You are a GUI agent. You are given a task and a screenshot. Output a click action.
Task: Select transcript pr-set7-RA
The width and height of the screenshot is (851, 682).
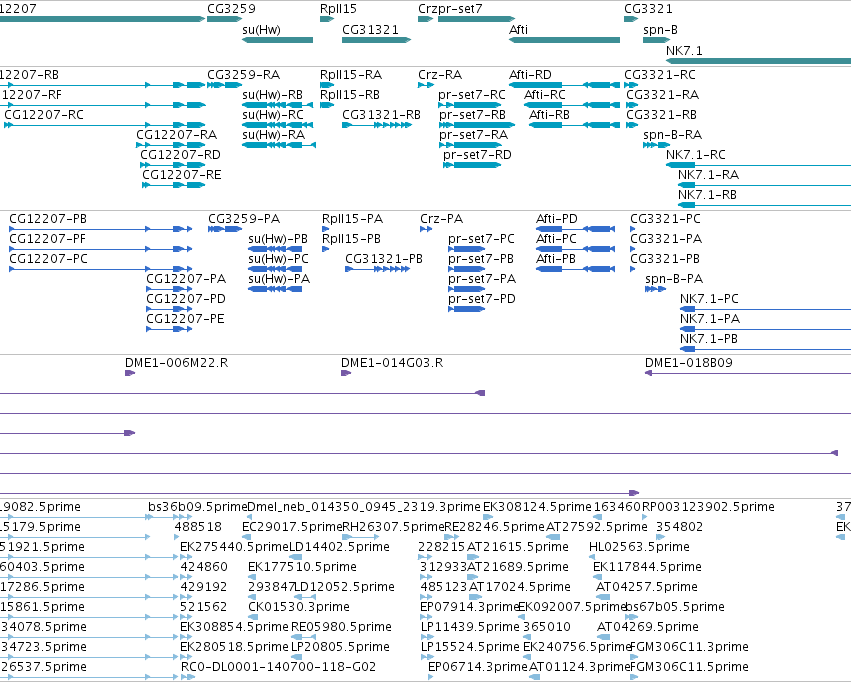point(473,135)
